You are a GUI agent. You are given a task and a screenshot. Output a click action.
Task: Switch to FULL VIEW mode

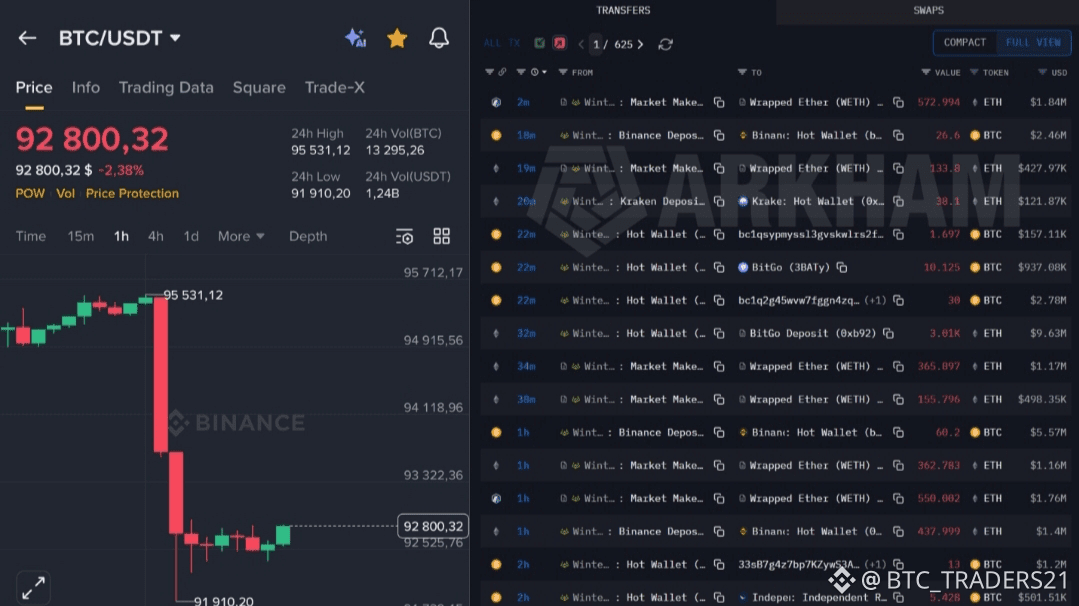(x=1033, y=43)
